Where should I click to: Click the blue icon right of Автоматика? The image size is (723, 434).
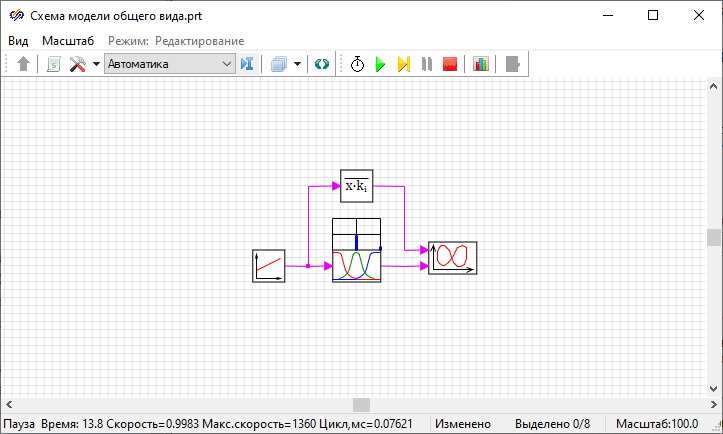click(248, 64)
